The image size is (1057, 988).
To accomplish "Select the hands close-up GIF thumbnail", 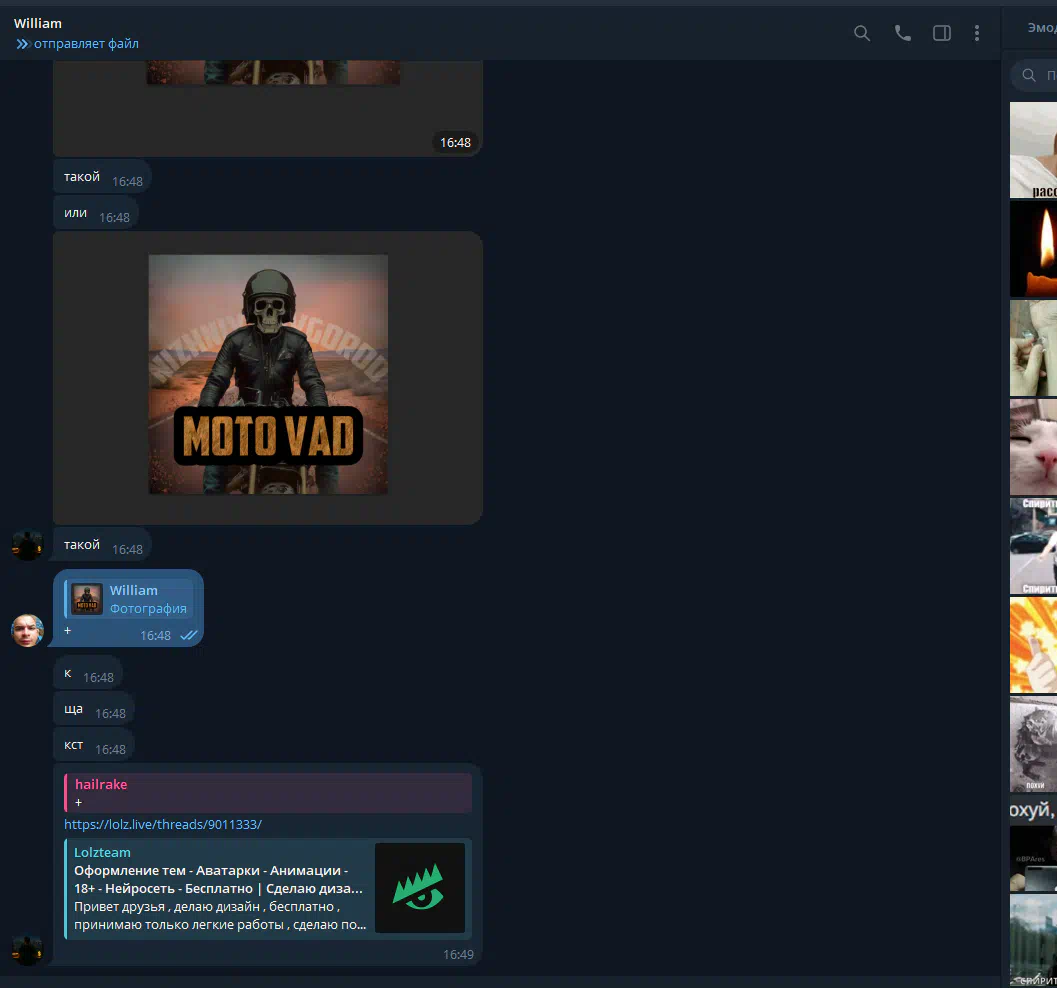I will pos(1033,348).
